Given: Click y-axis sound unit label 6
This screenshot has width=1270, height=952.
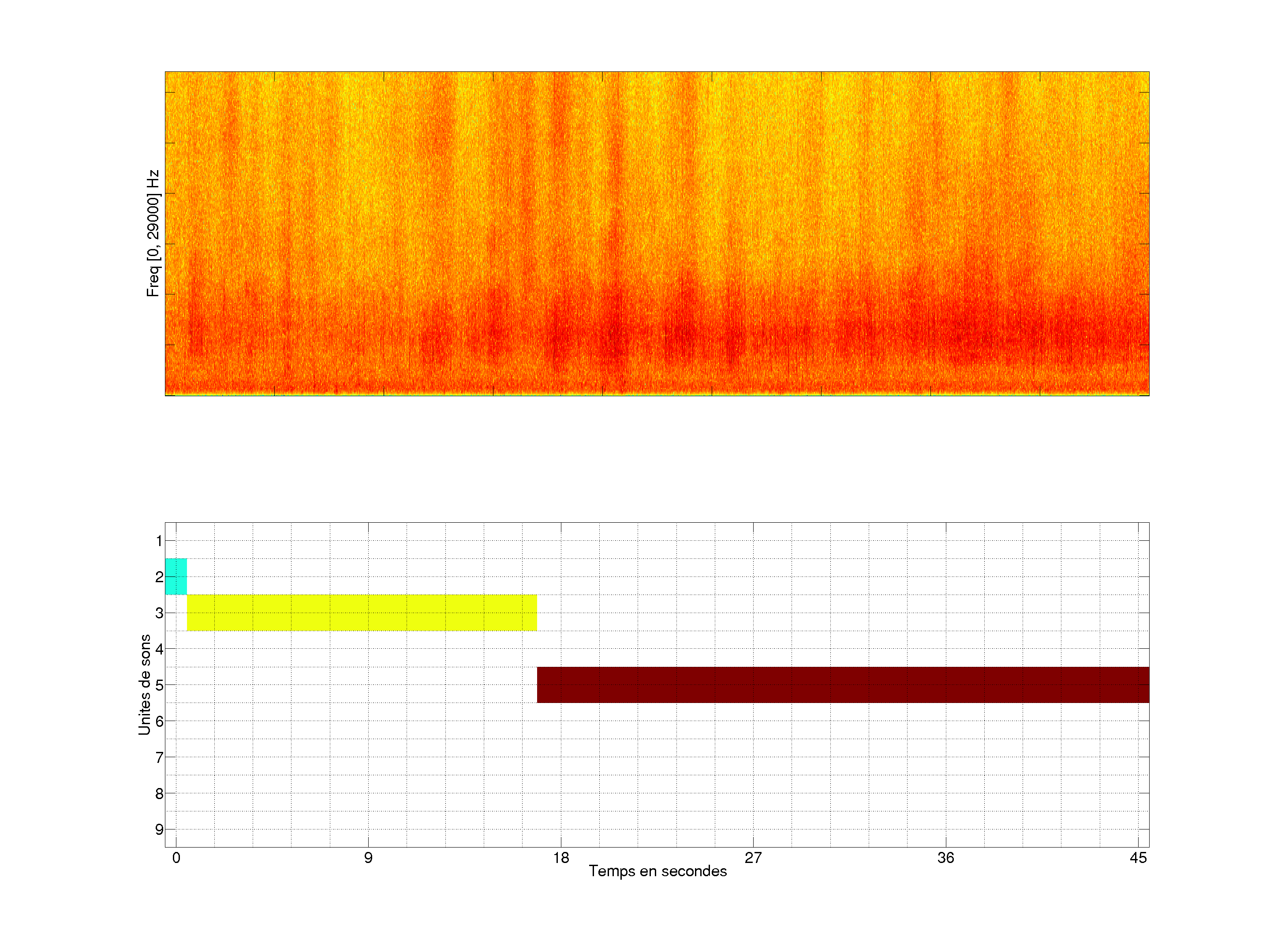Looking at the screenshot, I should 159,721.
